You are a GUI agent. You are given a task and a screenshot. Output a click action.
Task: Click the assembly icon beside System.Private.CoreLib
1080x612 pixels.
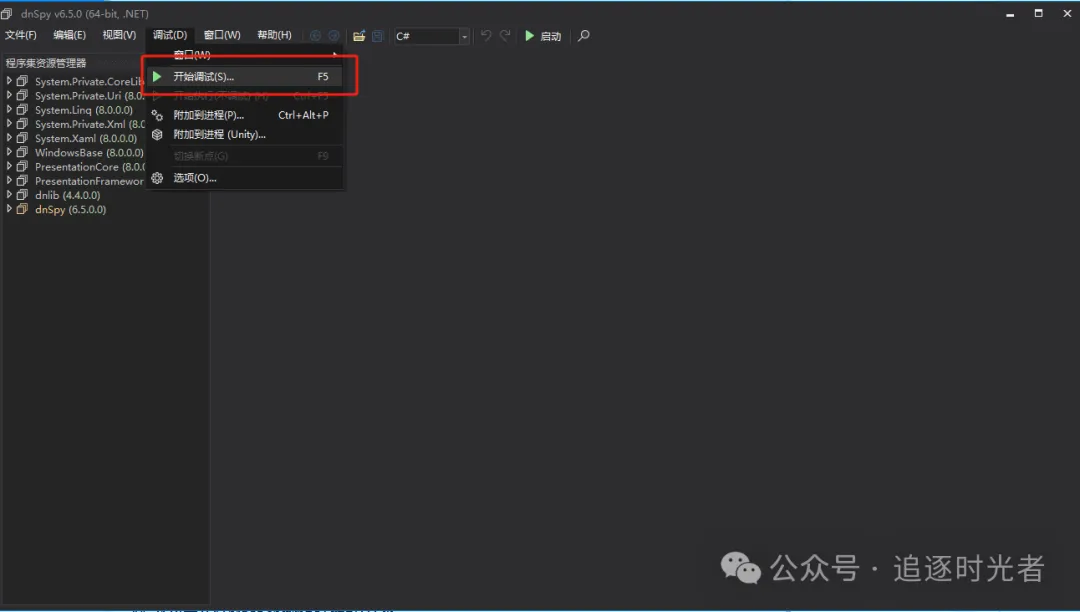coord(22,81)
